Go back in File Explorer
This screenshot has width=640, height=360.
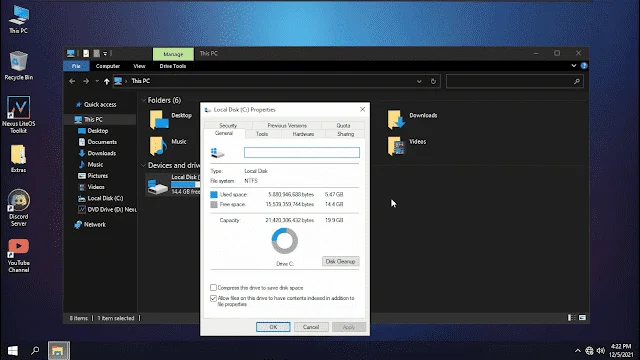72,81
